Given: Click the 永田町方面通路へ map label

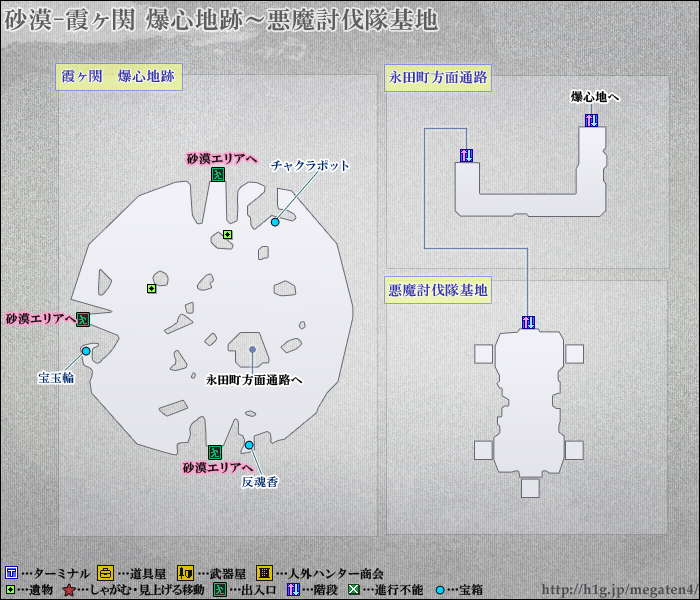Looking at the screenshot, I should click(254, 380).
